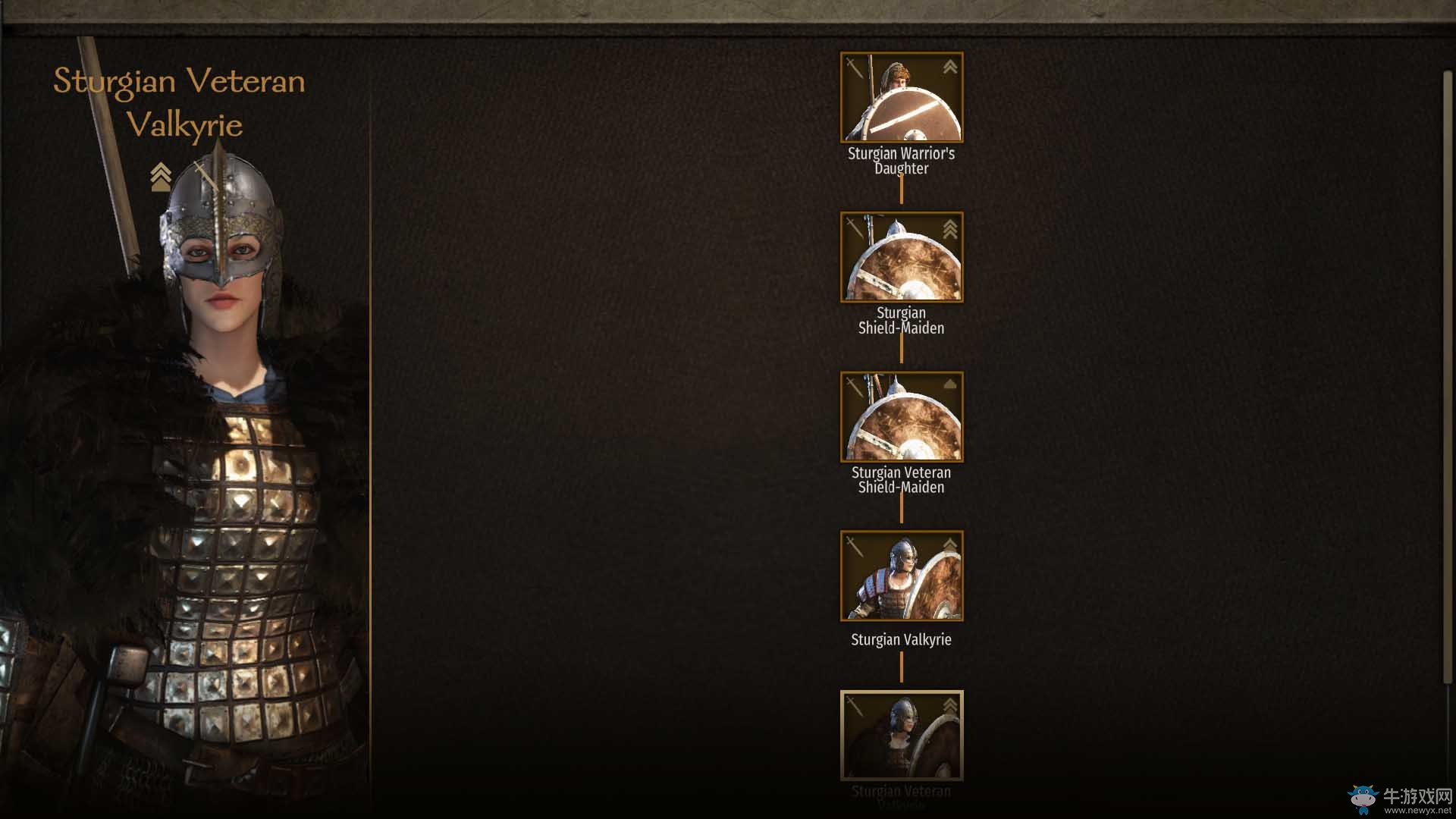Click sword weapon icon on Sturgian Shield-Maiden card
Screen dimensions: 1456x819
click(x=855, y=227)
